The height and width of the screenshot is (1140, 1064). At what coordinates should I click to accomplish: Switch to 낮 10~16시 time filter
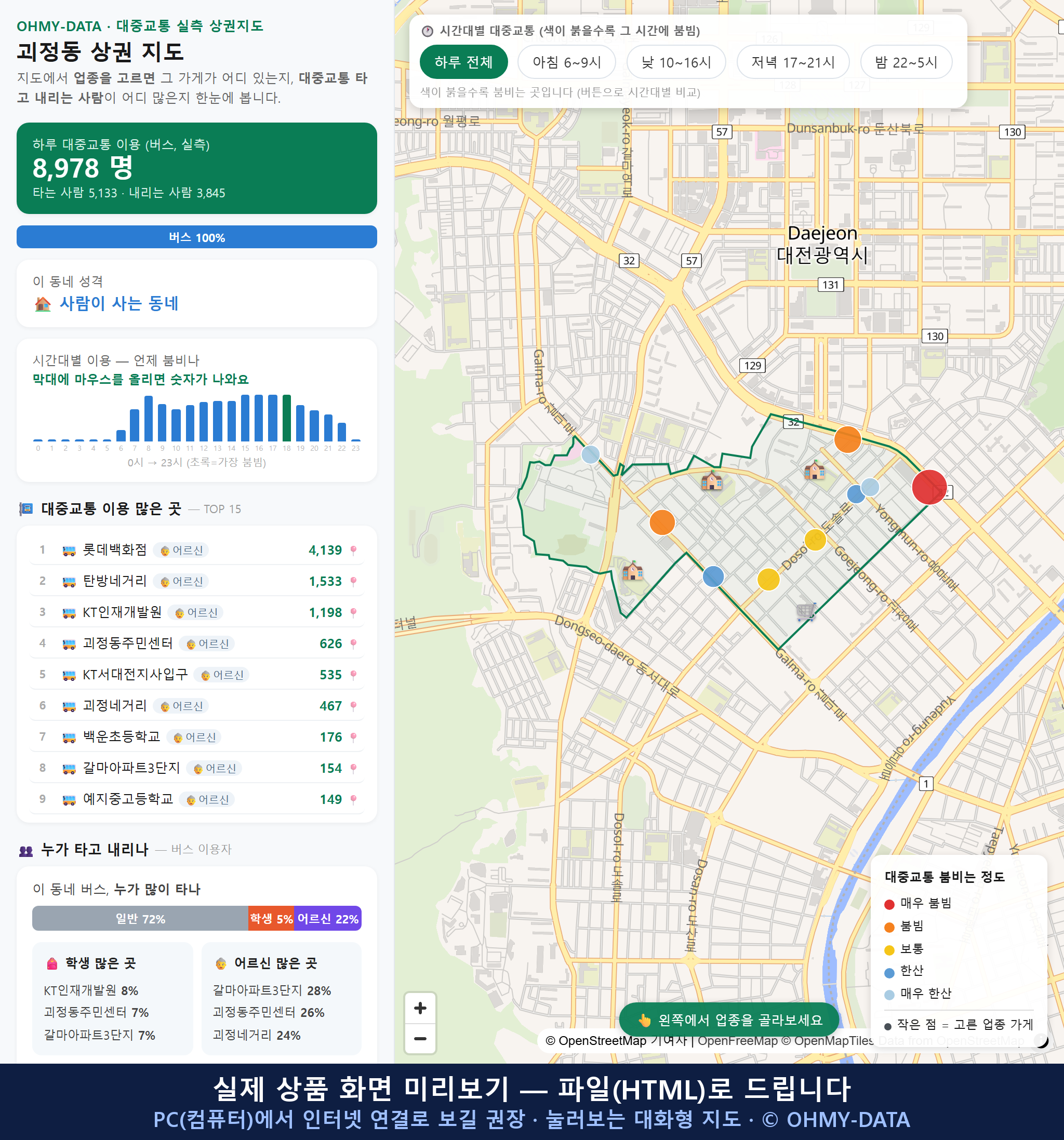pyautogui.click(x=676, y=62)
